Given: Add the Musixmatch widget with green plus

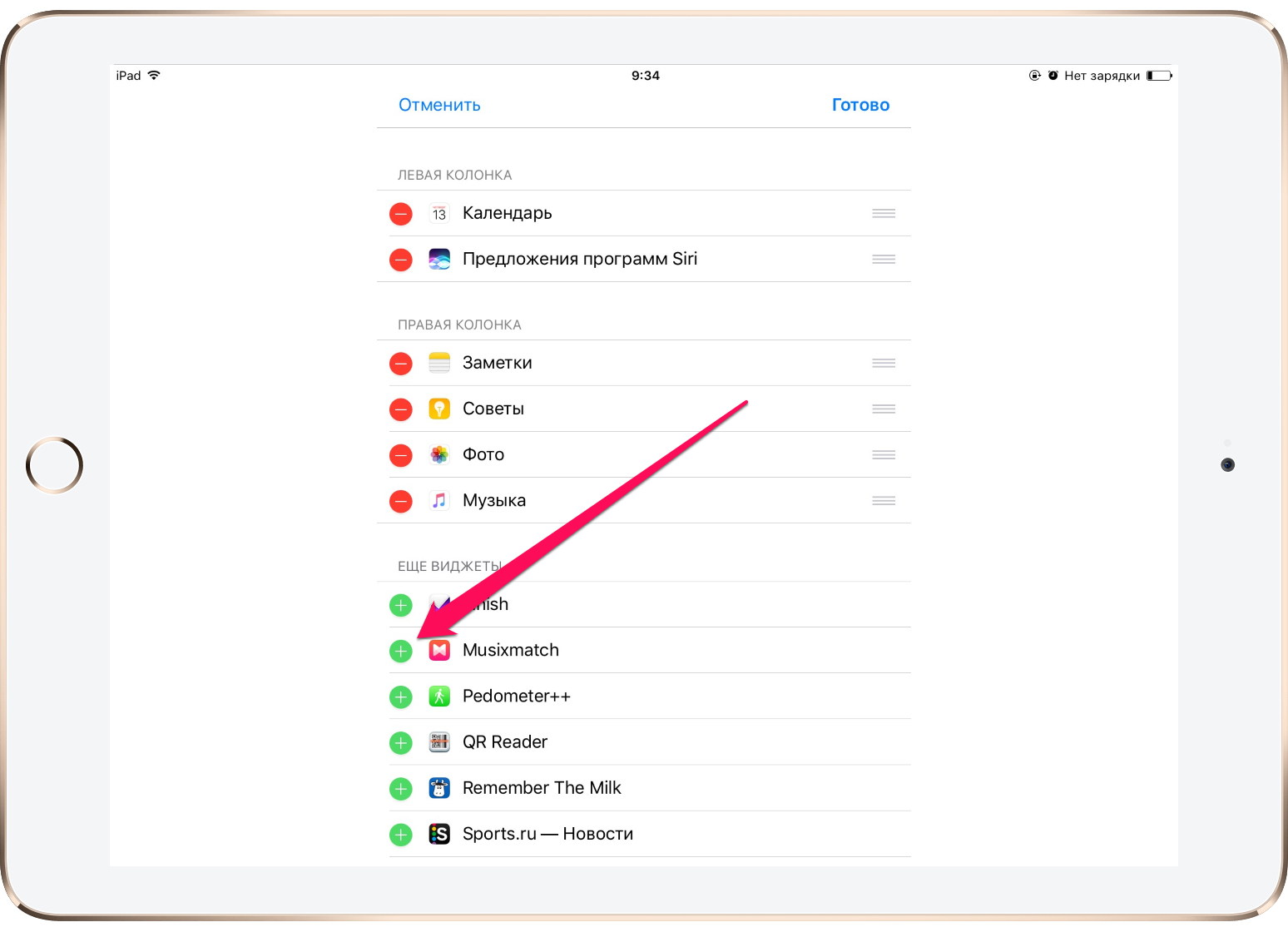Looking at the screenshot, I should 401,651.
